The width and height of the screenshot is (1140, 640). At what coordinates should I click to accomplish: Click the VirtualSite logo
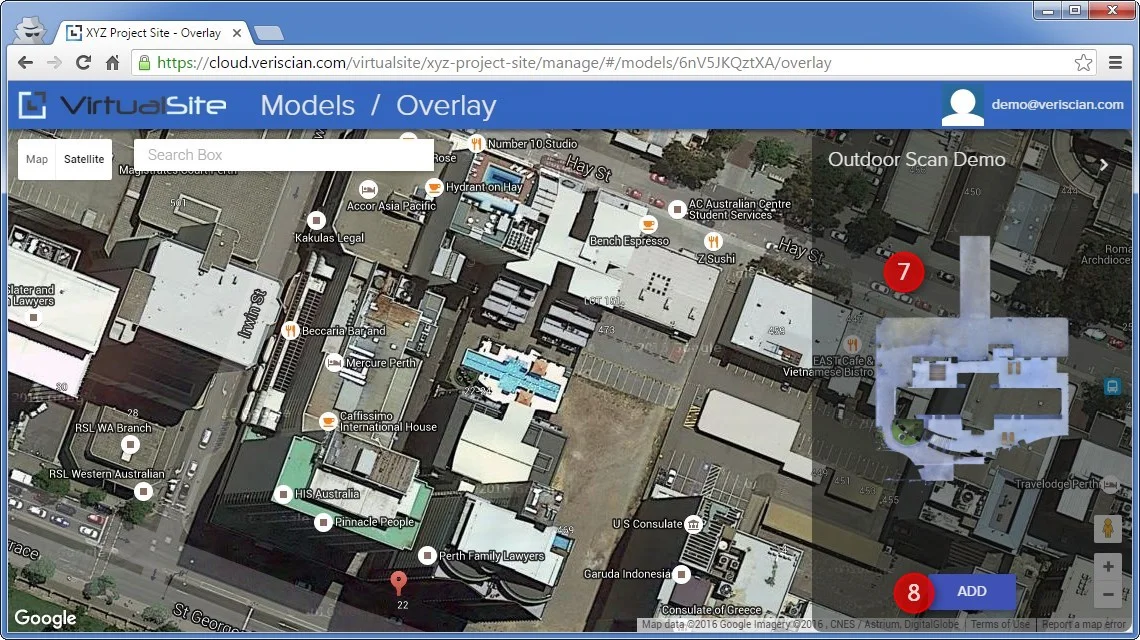coord(122,105)
